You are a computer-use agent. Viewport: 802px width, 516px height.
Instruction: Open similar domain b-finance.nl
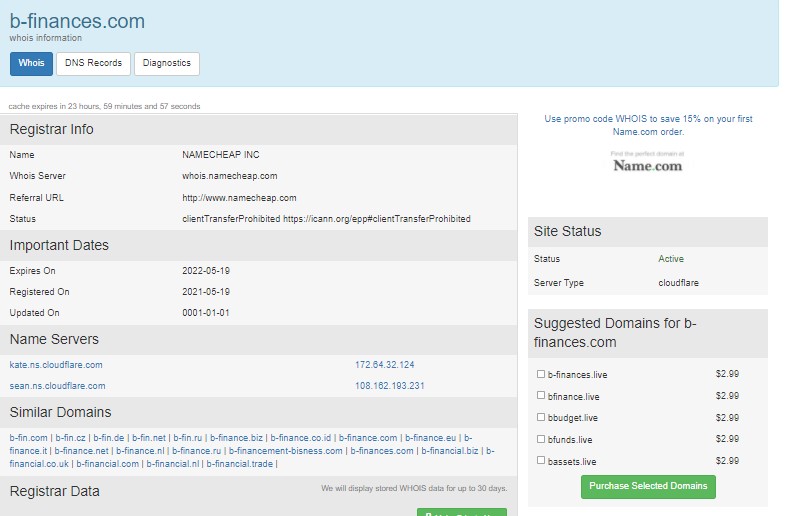pyautogui.click(x=140, y=451)
